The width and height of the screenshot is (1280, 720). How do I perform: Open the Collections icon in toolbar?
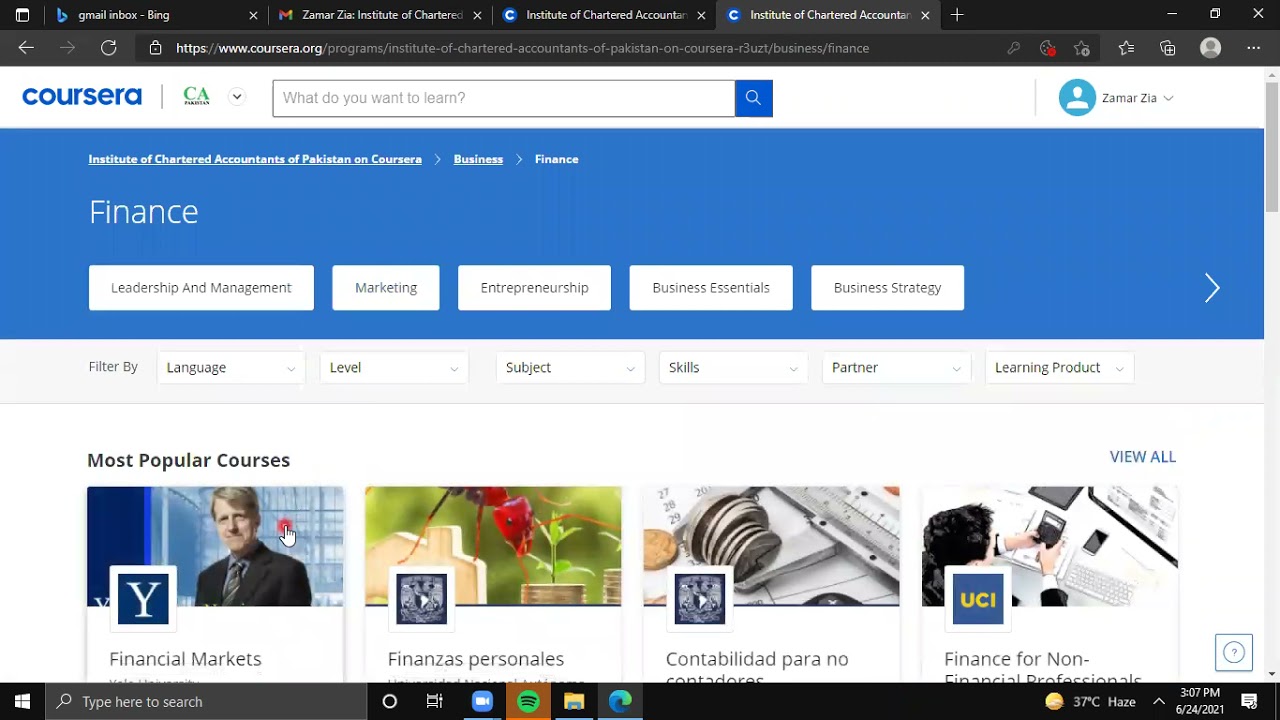click(x=1168, y=48)
